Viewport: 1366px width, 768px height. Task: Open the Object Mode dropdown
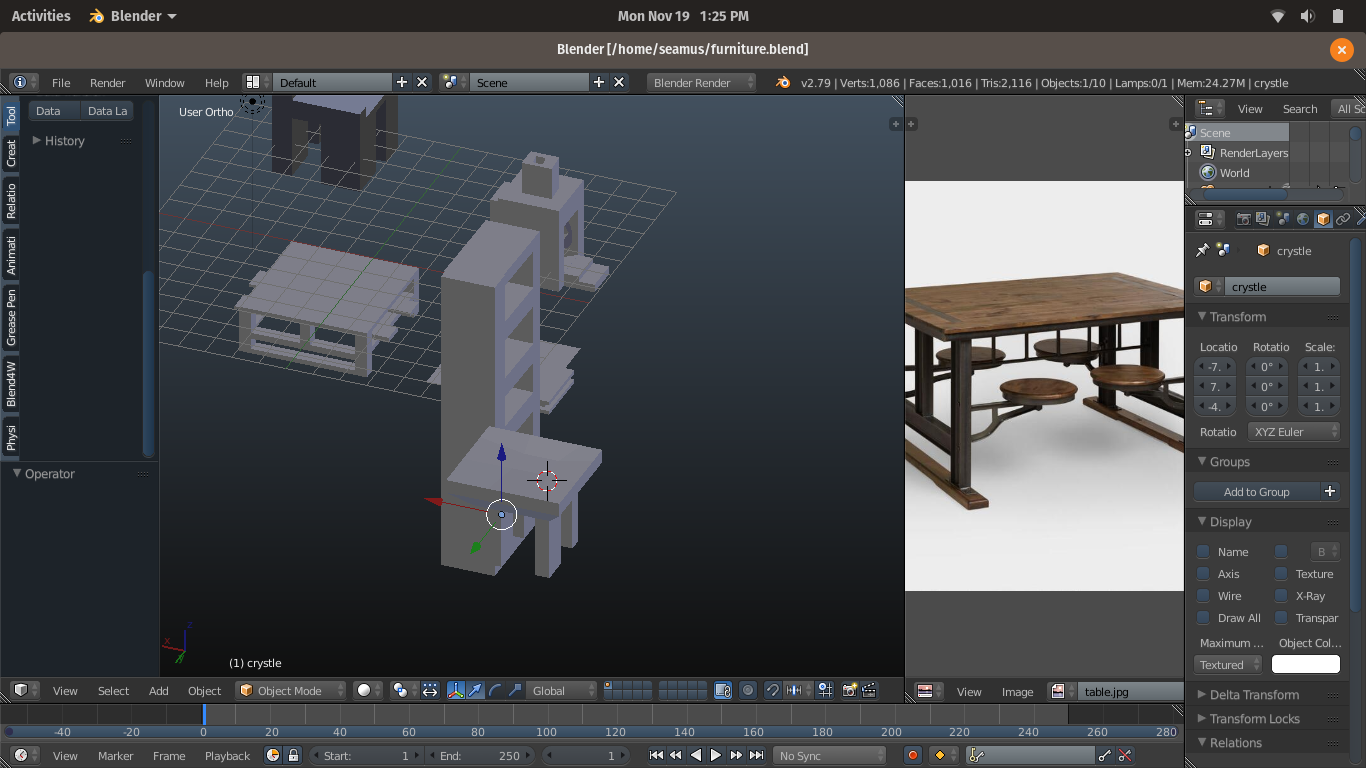pos(291,690)
